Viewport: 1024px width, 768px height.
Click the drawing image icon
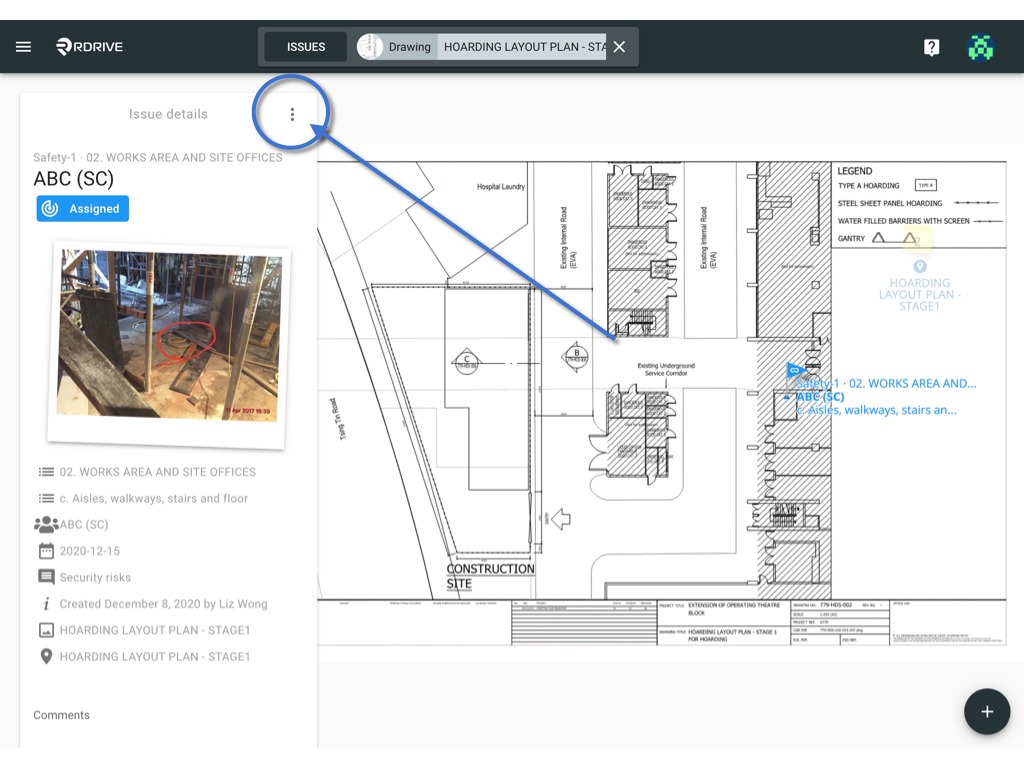(x=46, y=630)
